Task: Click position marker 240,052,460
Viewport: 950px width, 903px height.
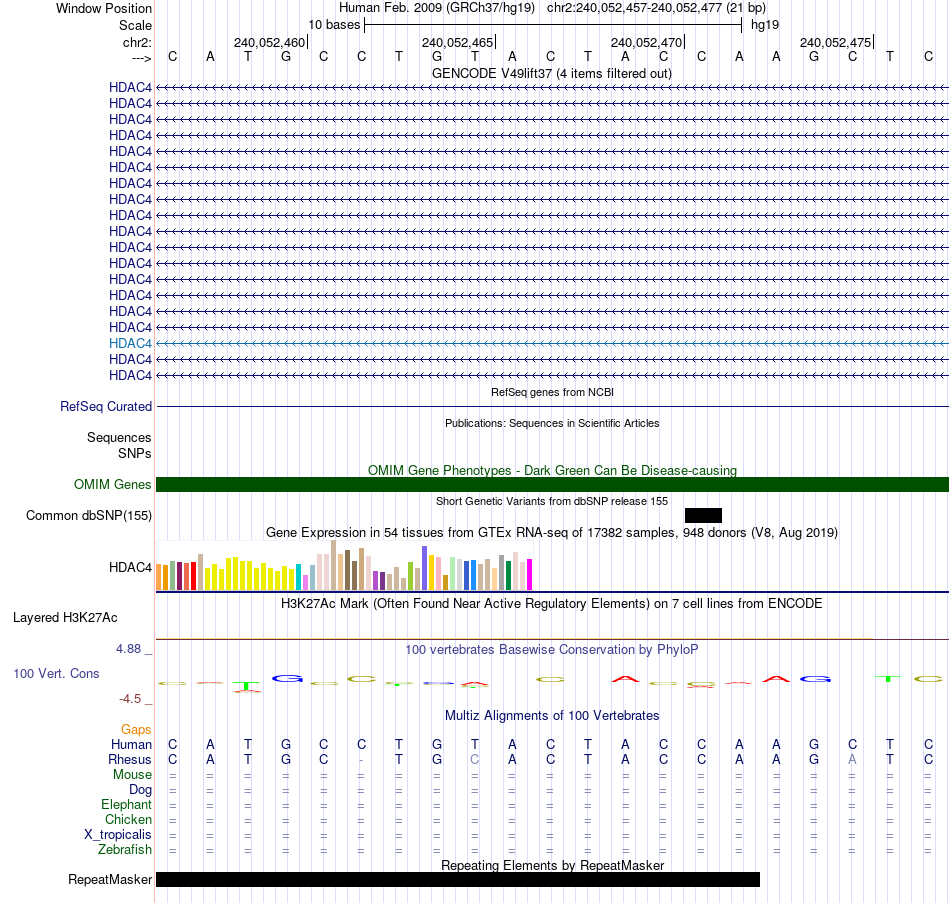Action: (x=270, y=42)
